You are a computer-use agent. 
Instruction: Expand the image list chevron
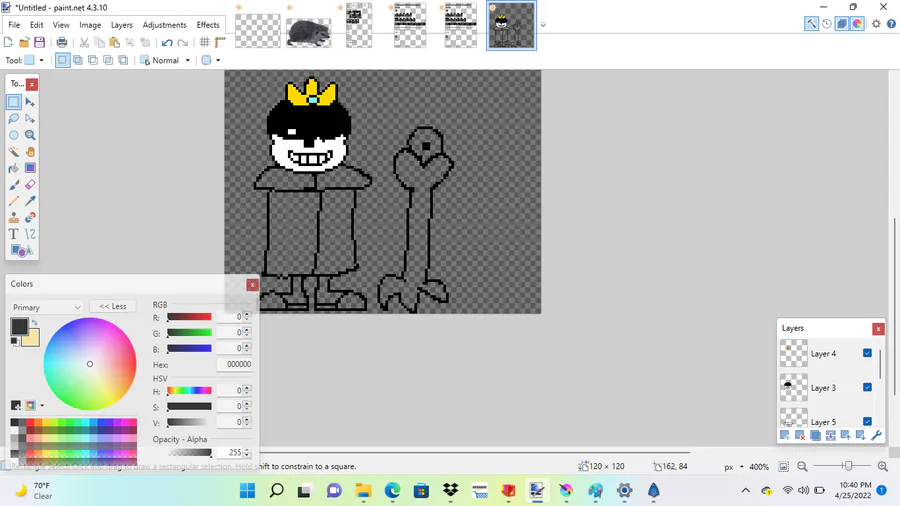pos(543,25)
